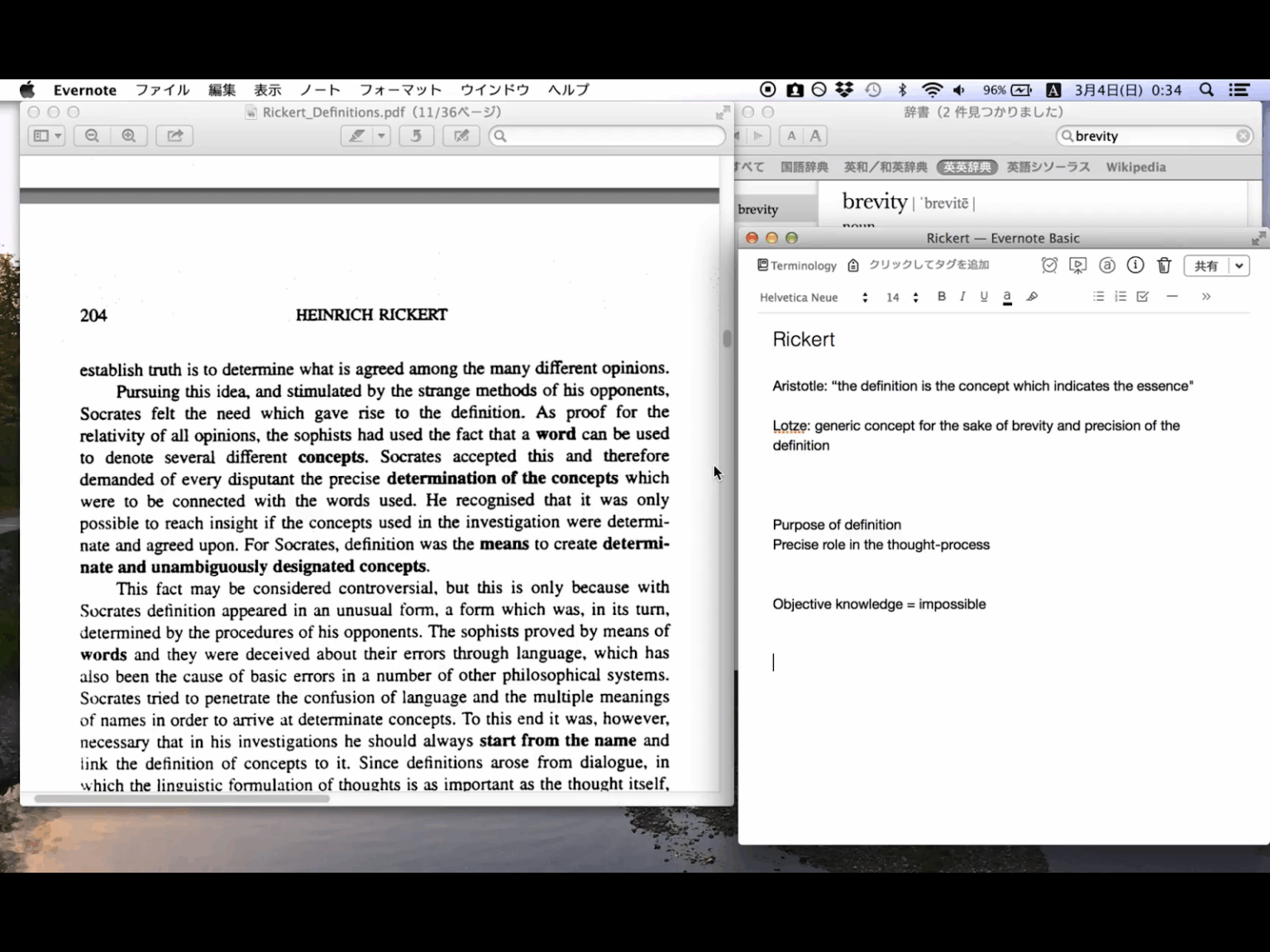Toggle bold formatting in Evernote
1270x952 pixels.
tap(941, 297)
